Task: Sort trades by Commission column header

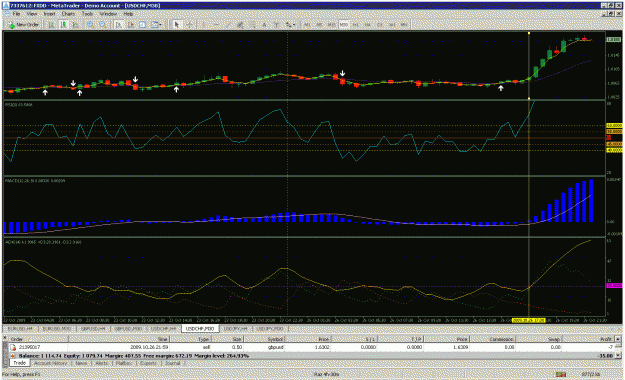Action: (x=492, y=339)
